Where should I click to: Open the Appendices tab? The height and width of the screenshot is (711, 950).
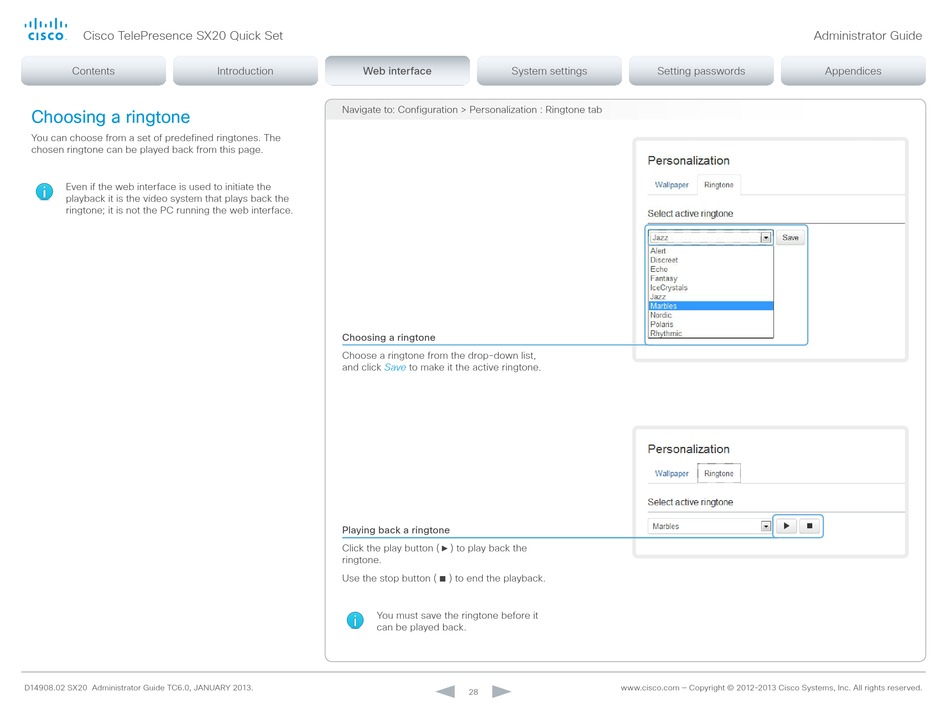pos(853,71)
